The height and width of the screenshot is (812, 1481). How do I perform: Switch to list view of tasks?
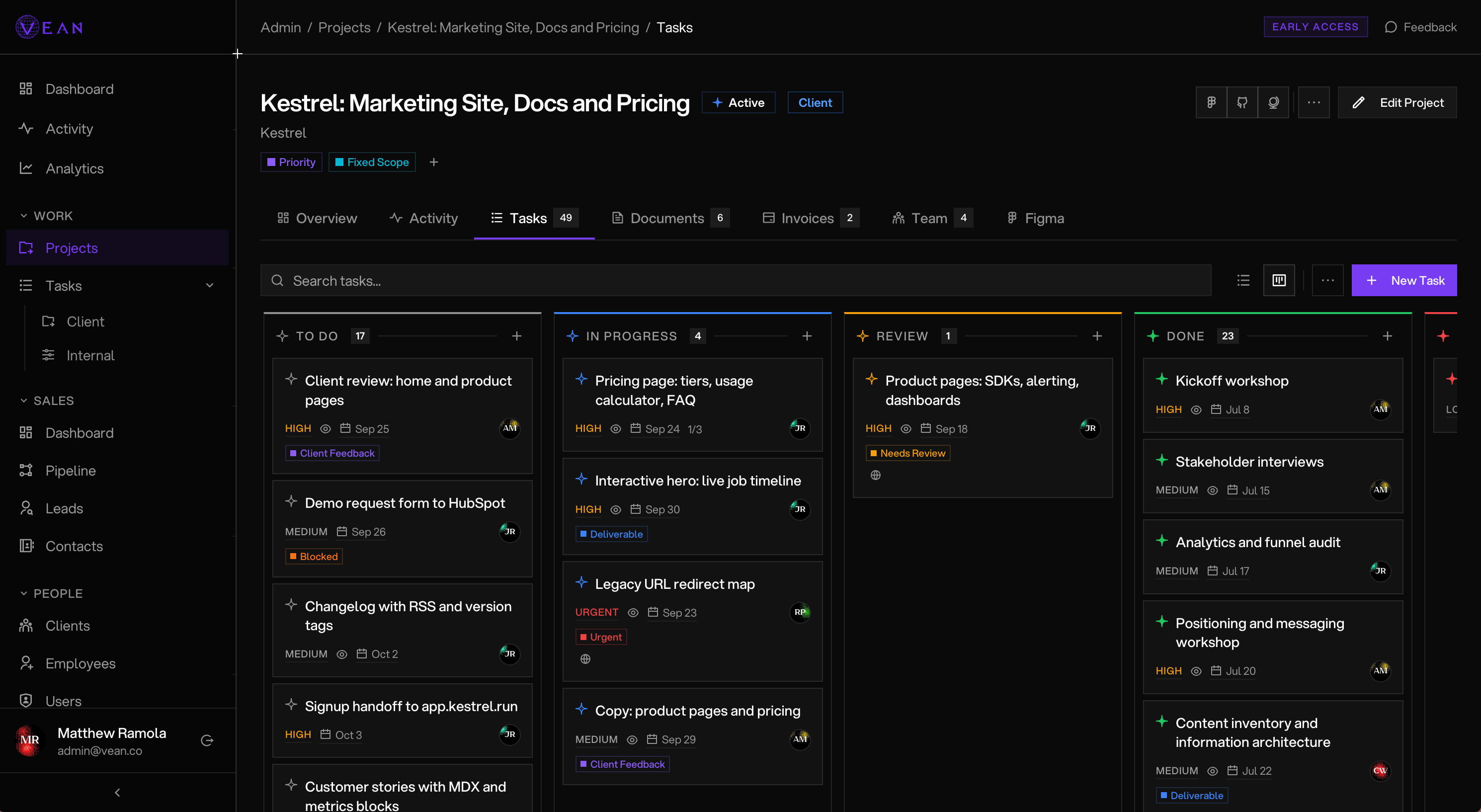[1243, 280]
